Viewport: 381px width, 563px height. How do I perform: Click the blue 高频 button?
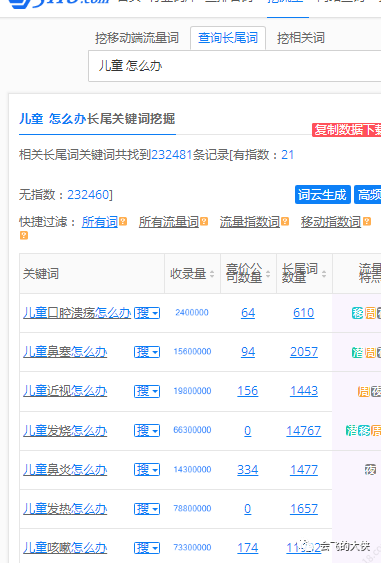click(x=368, y=195)
